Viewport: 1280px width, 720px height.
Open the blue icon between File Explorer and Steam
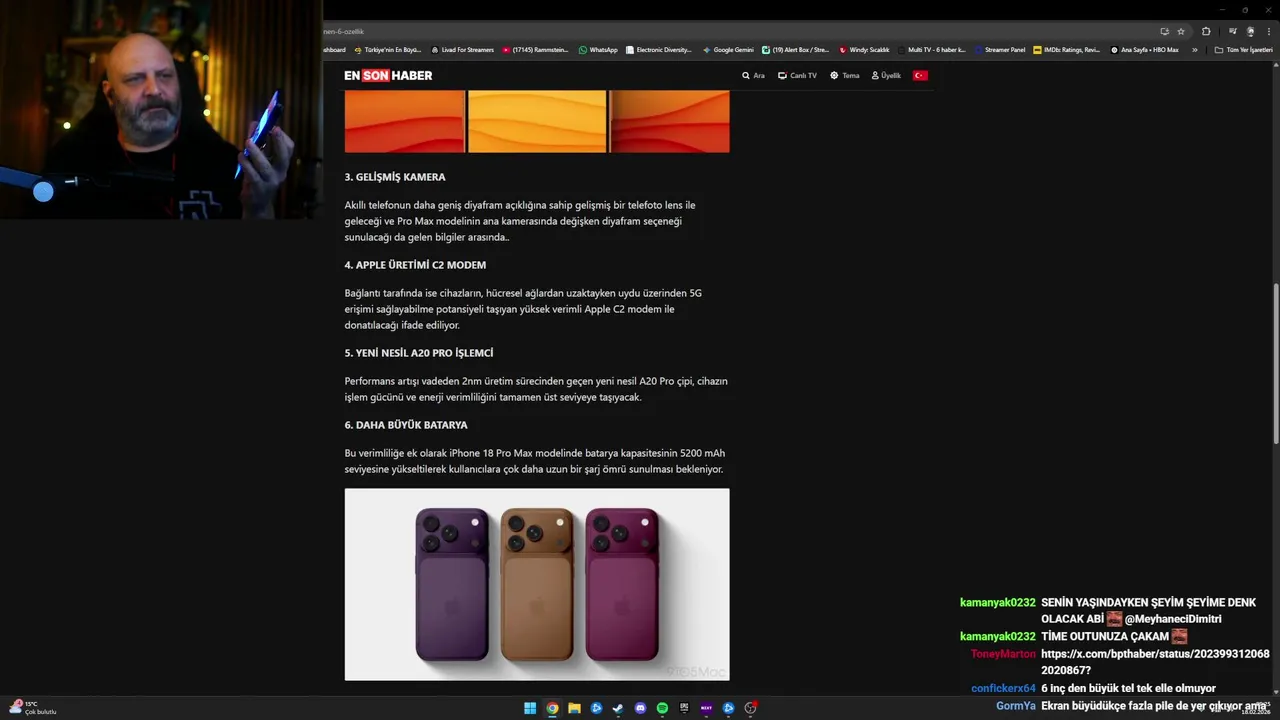pyautogui.click(x=596, y=708)
